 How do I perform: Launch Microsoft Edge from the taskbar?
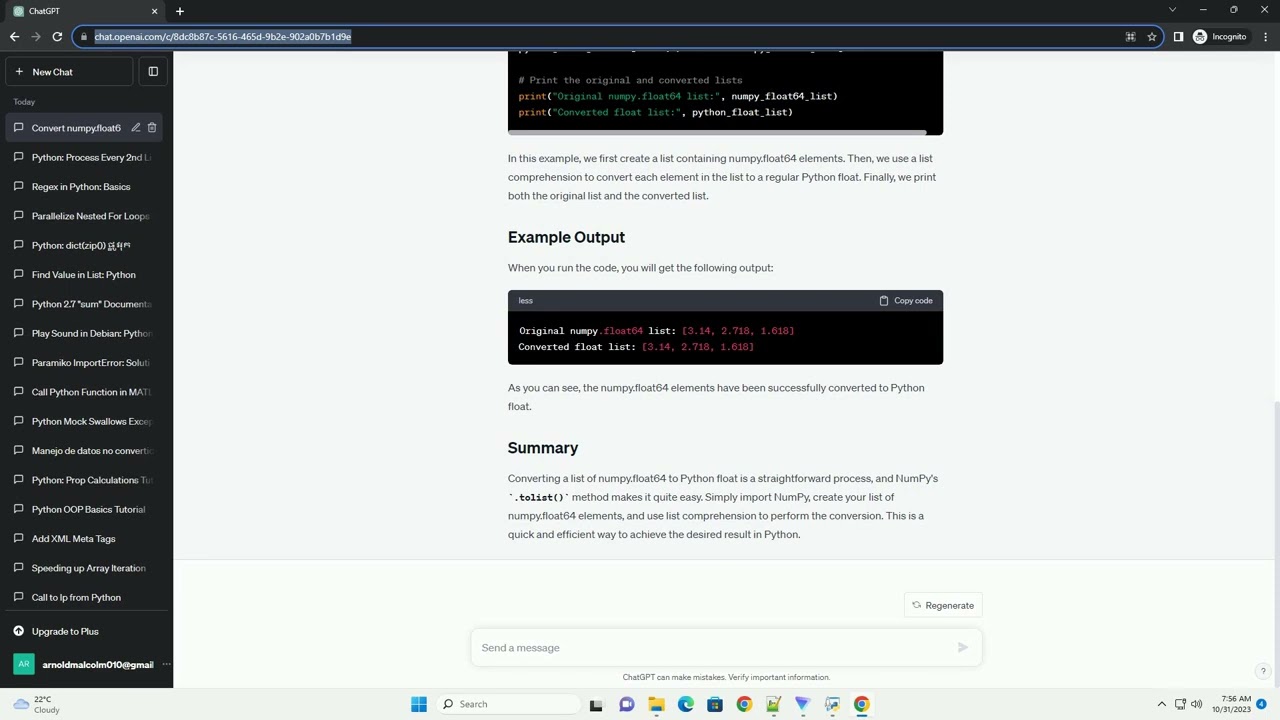[x=686, y=704]
